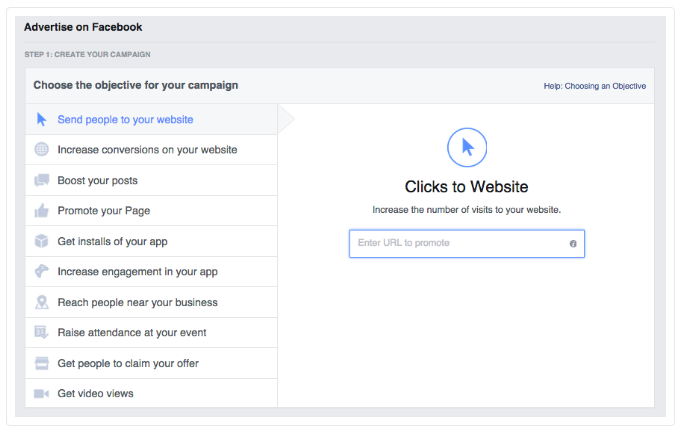Viewport: 684px width, 438px height.
Task: Choose the Get video views objective
Action: 151,393
